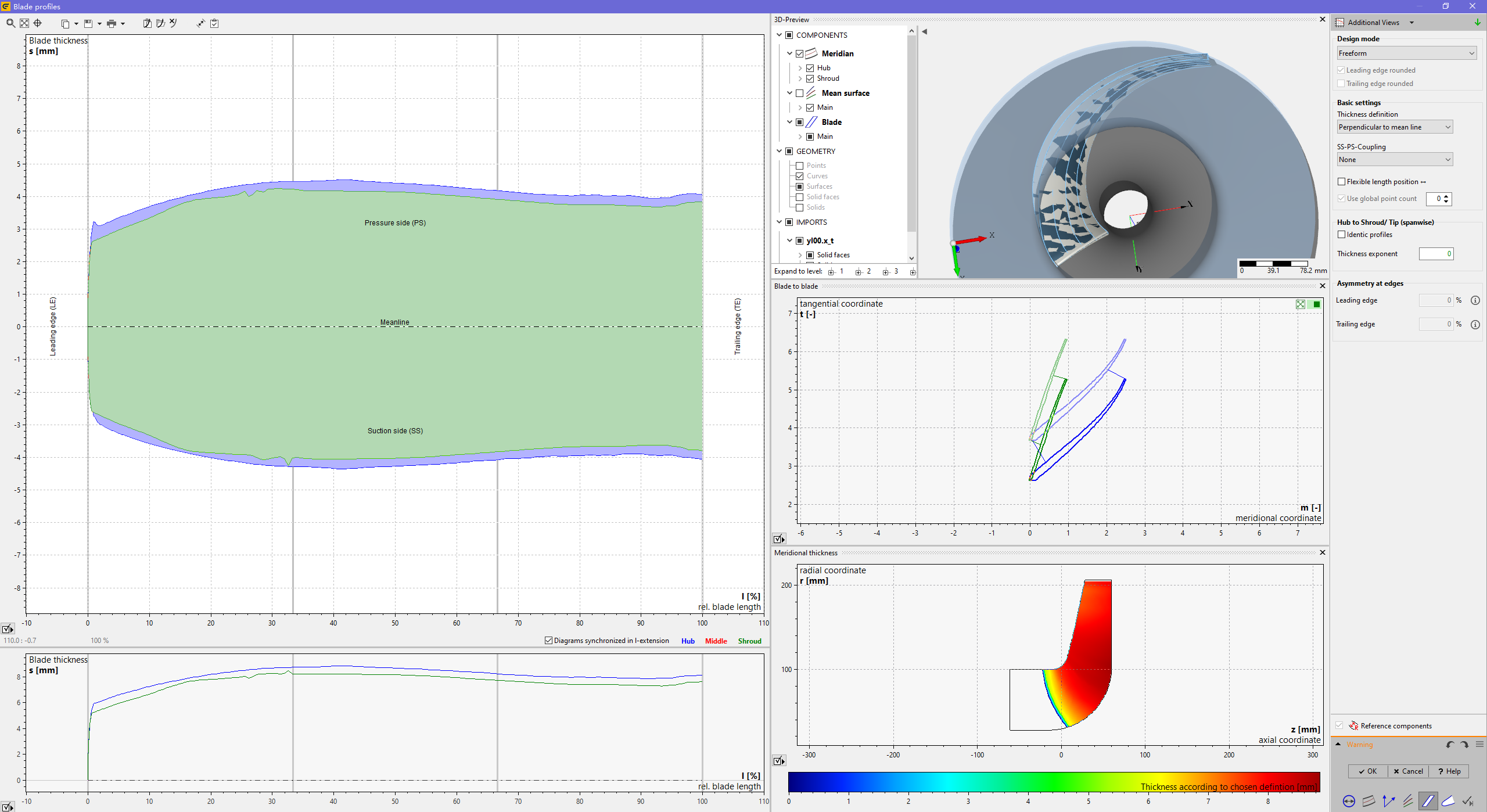This screenshot has width=1487, height=812.
Task: Click the redo arrow in warning bar
Action: click(1464, 745)
